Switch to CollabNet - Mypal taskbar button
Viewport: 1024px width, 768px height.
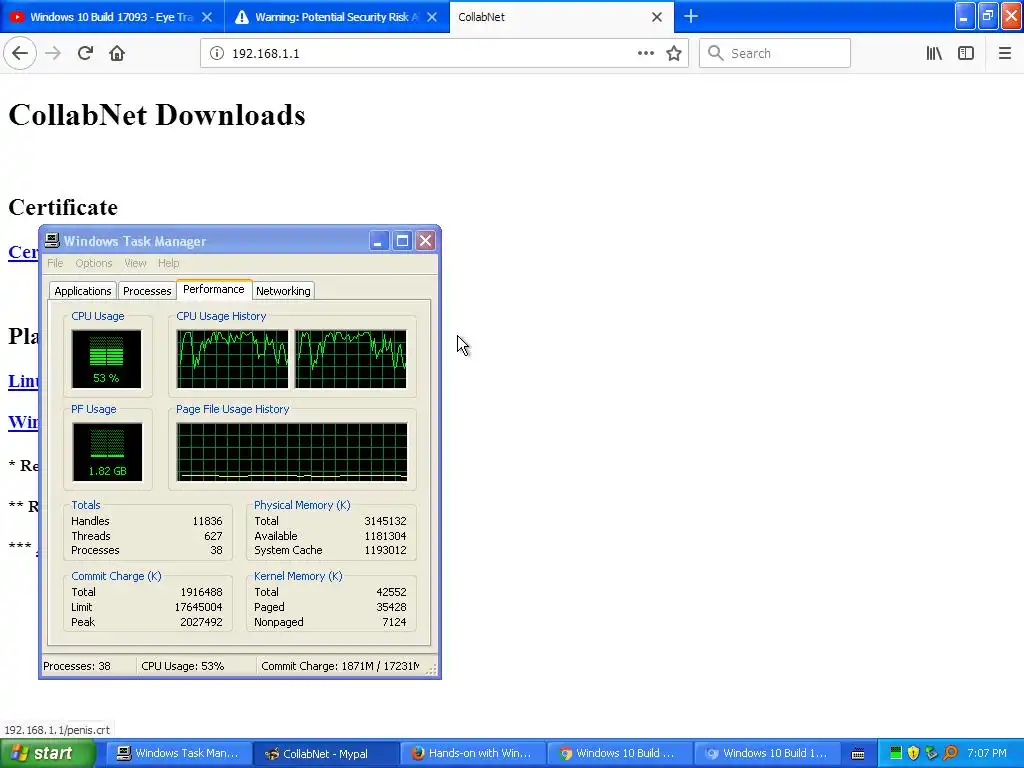pyautogui.click(x=325, y=754)
